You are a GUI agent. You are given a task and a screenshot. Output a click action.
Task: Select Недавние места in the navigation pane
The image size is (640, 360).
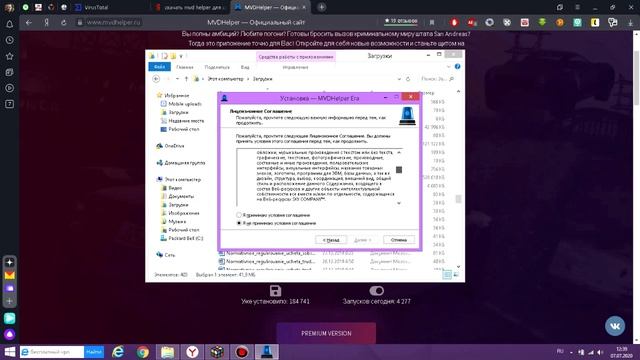186,121
